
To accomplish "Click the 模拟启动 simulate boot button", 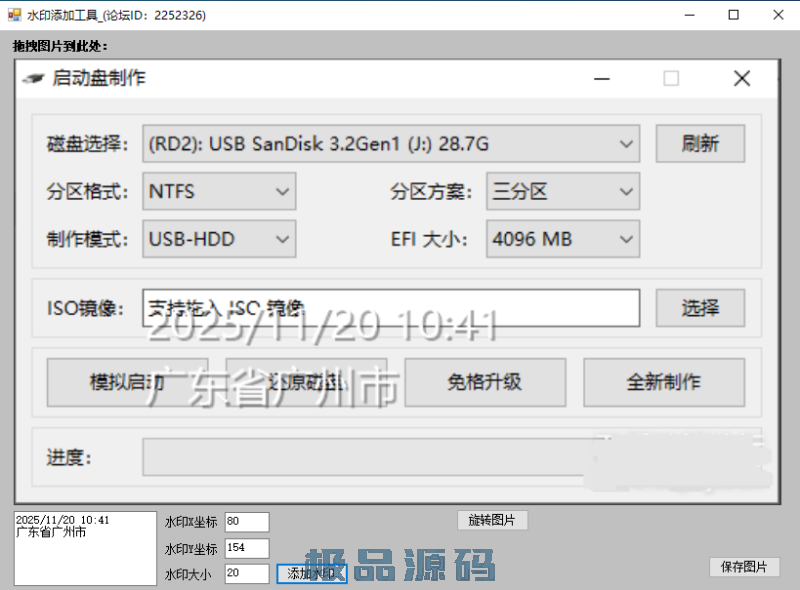I will coord(127,382).
